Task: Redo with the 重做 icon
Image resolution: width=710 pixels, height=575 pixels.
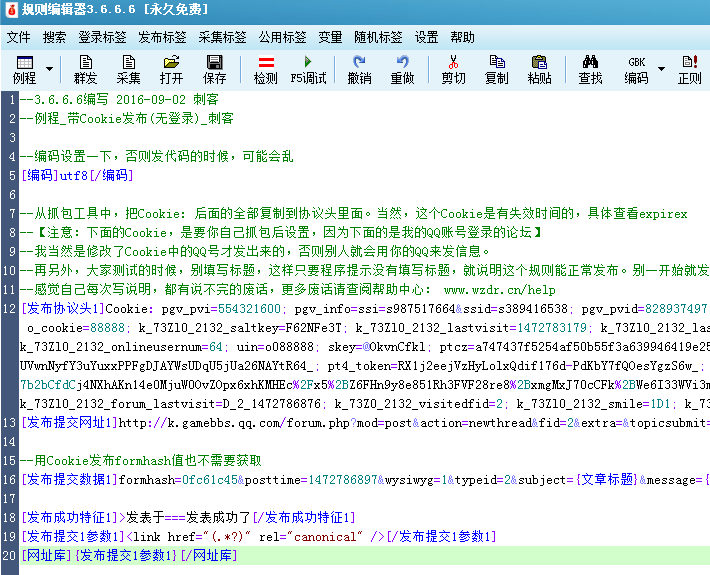Action: [x=402, y=70]
